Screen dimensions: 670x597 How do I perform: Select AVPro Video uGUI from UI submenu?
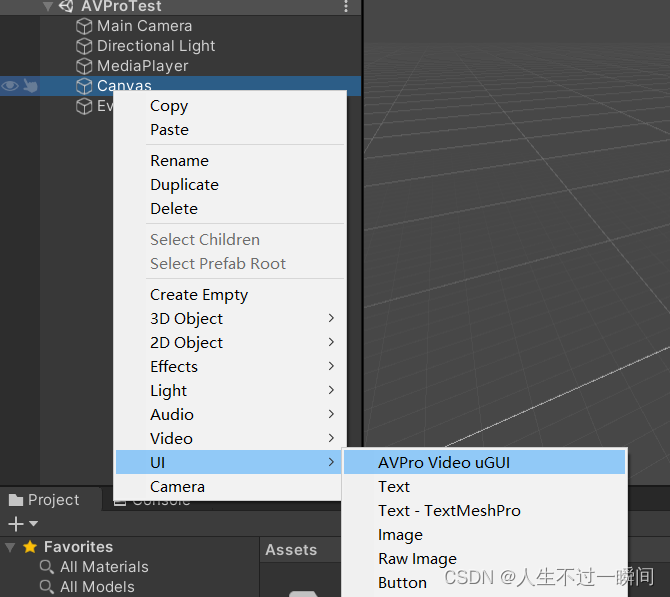[485, 462]
